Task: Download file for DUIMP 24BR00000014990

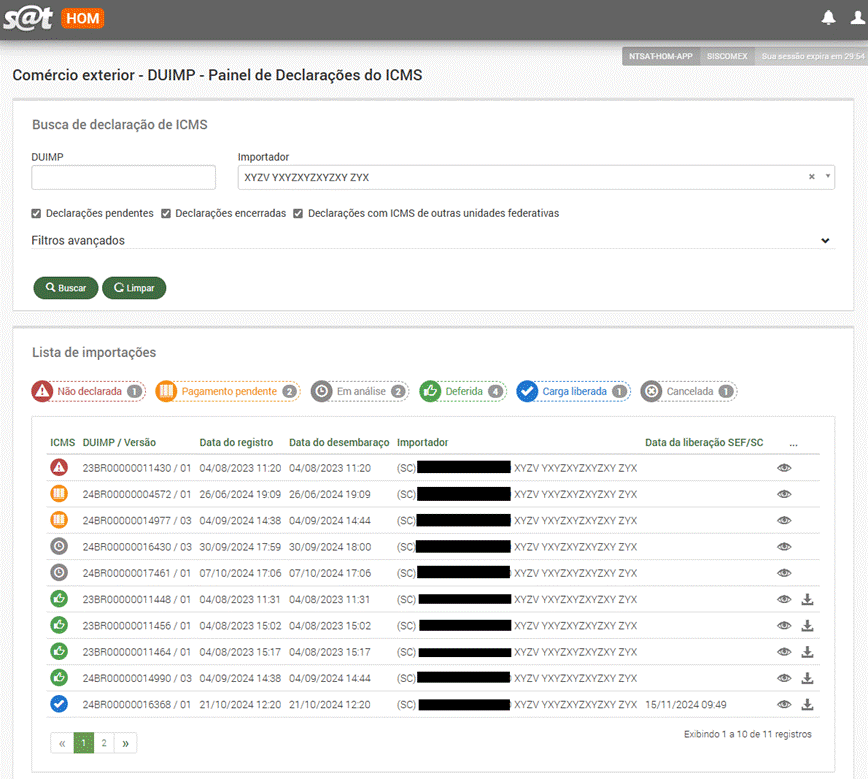Action: (x=808, y=678)
